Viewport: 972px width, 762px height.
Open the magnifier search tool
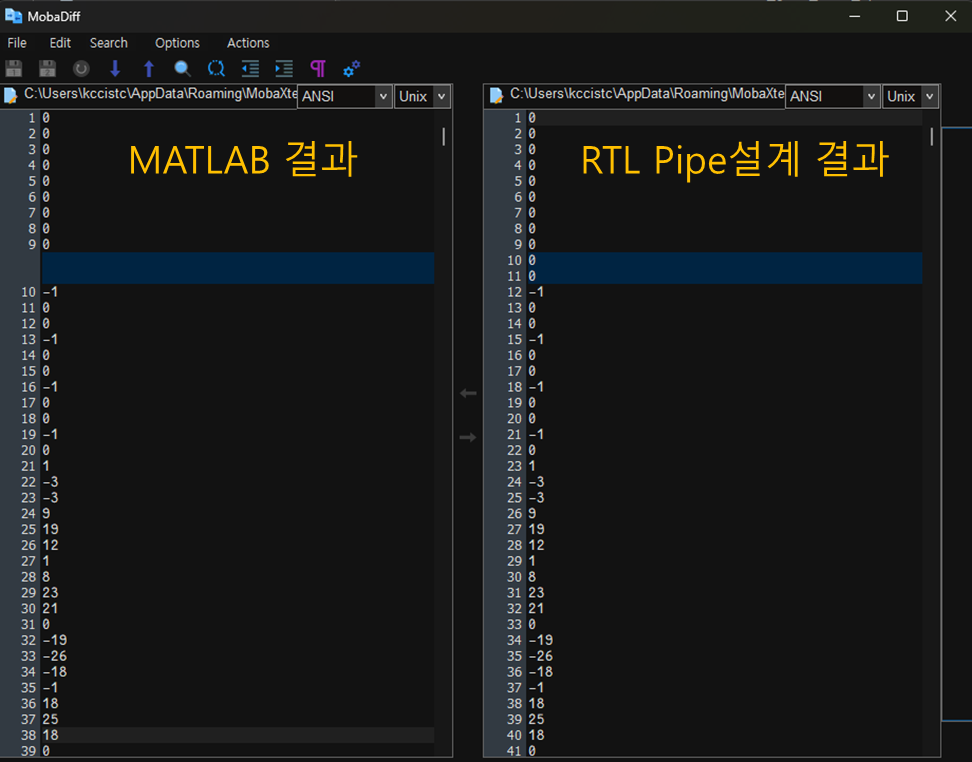click(x=182, y=69)
